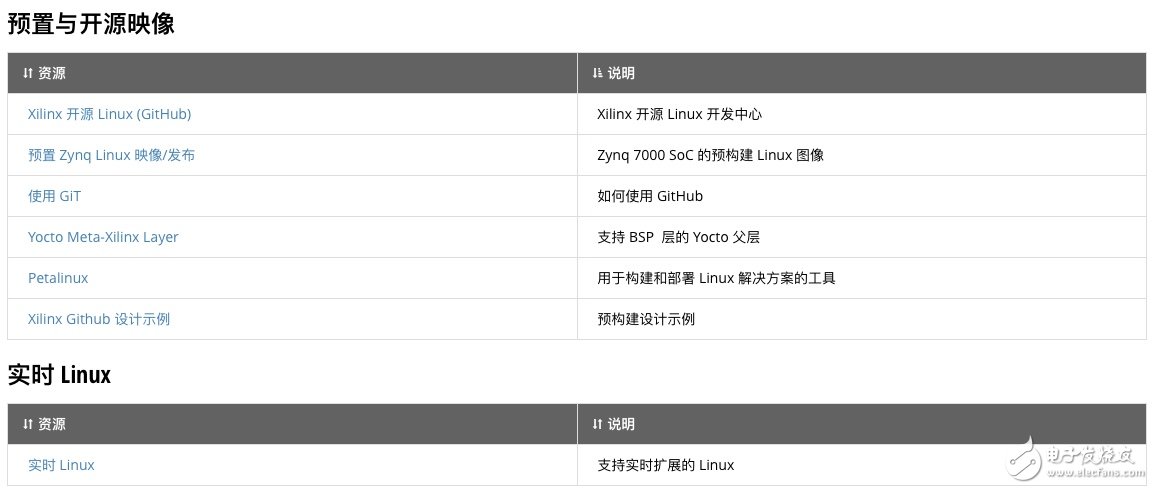
Task: Click the 预置与开源映像 section heading
Action: click(91, 24)
